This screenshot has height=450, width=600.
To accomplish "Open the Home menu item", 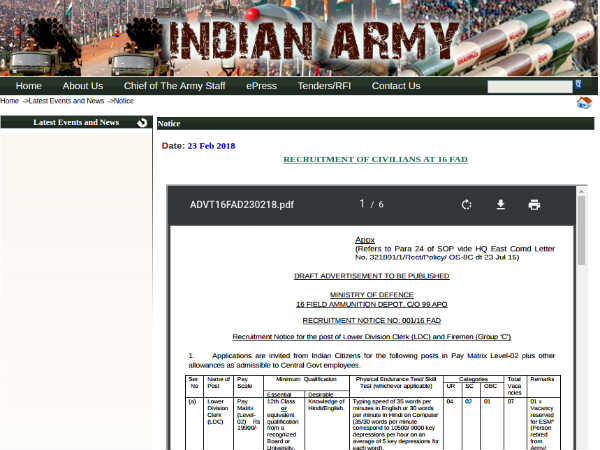I will (x=29, y=86).
